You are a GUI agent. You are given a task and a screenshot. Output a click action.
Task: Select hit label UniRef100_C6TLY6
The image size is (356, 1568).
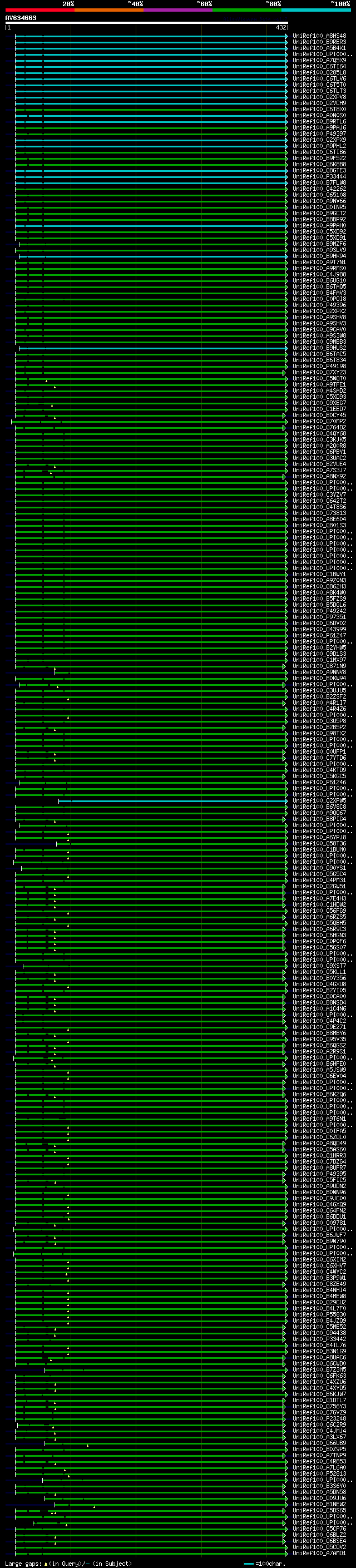[319, 78]
